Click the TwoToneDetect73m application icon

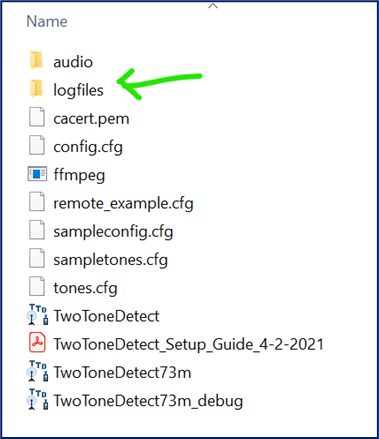(37, 371)
